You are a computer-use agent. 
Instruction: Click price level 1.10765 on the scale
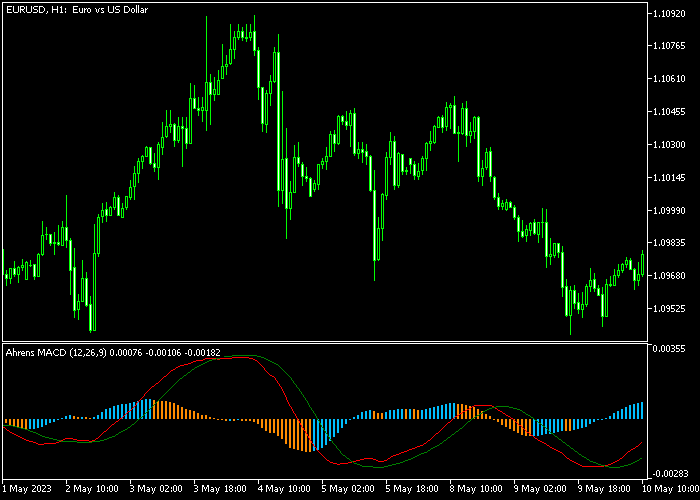669,46
